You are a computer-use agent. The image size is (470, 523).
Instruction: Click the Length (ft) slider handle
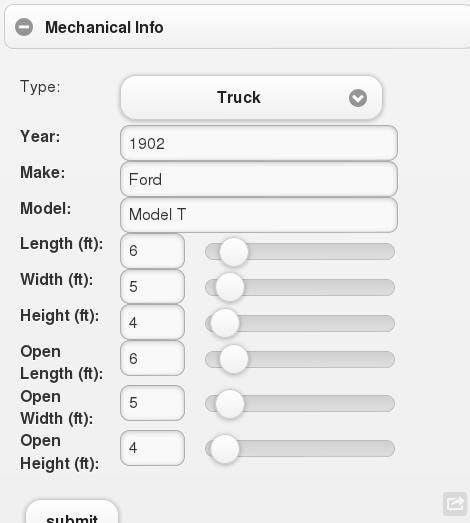[x=233, y=252]
